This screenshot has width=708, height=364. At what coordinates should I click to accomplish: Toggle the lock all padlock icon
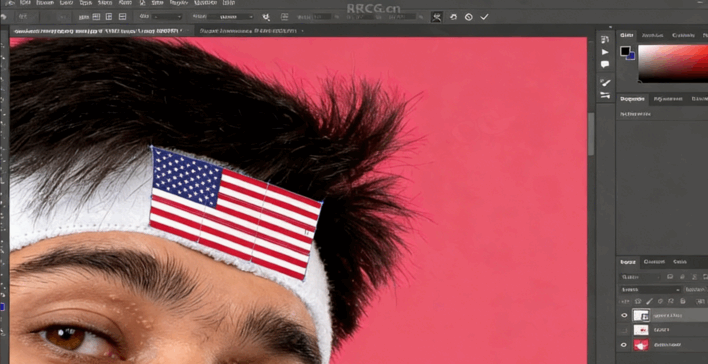pos(683,301)
